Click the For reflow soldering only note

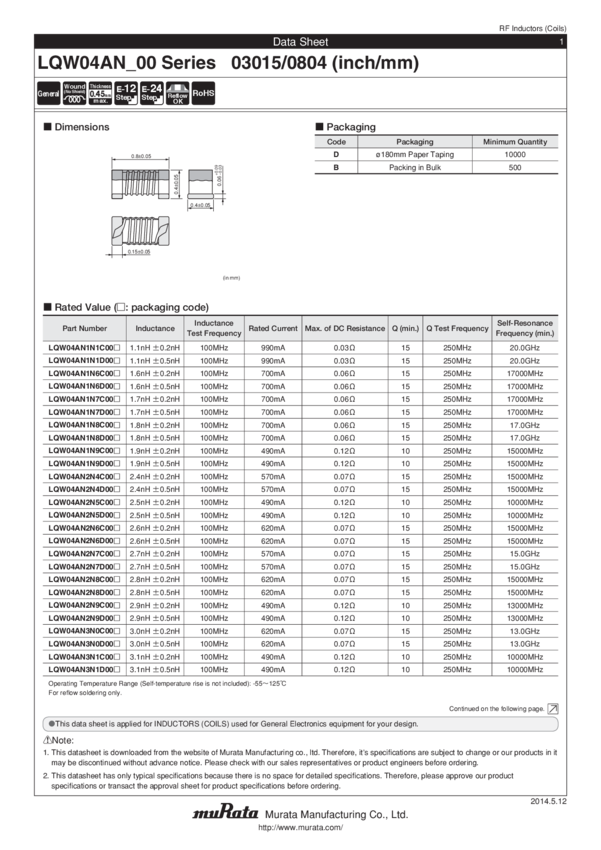85,693
